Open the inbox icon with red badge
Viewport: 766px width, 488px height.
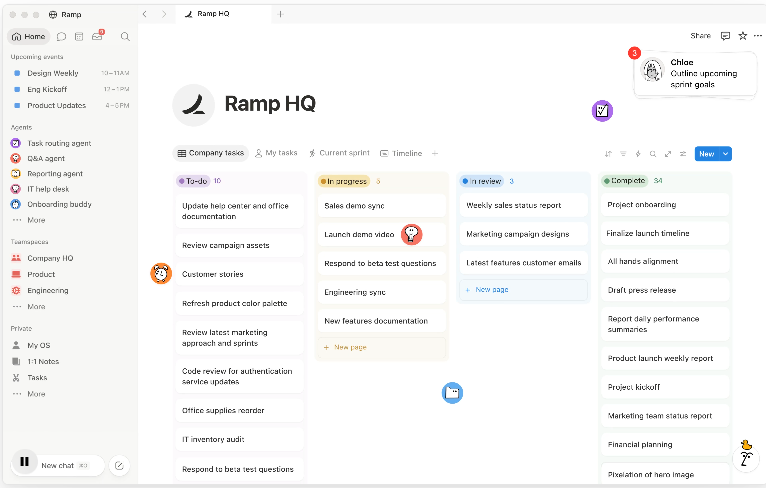tap(98, 36)
